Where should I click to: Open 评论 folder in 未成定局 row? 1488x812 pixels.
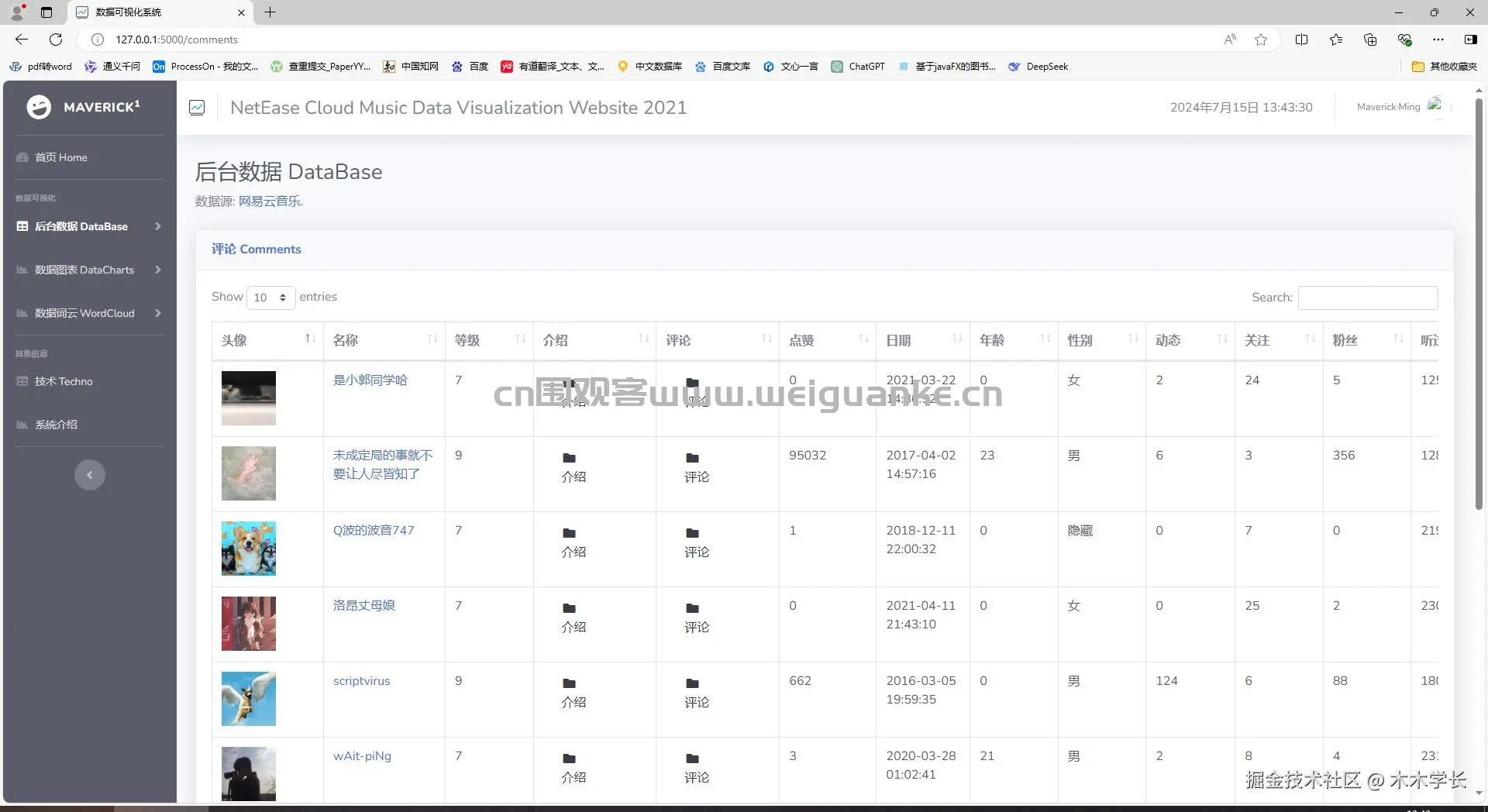point(696,468)
